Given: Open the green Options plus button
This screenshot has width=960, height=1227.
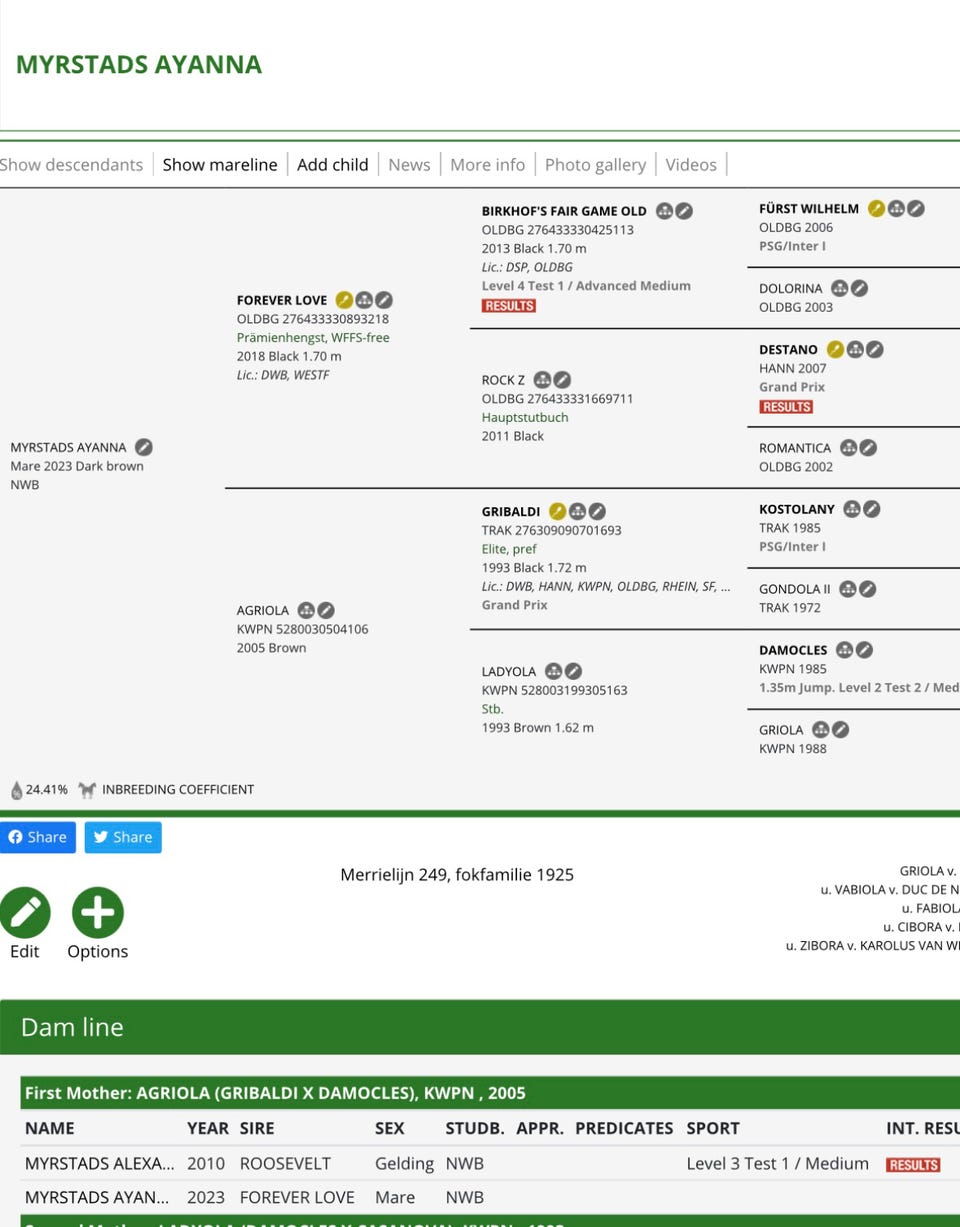Looking at the screenshot, I should pos(98,912).
